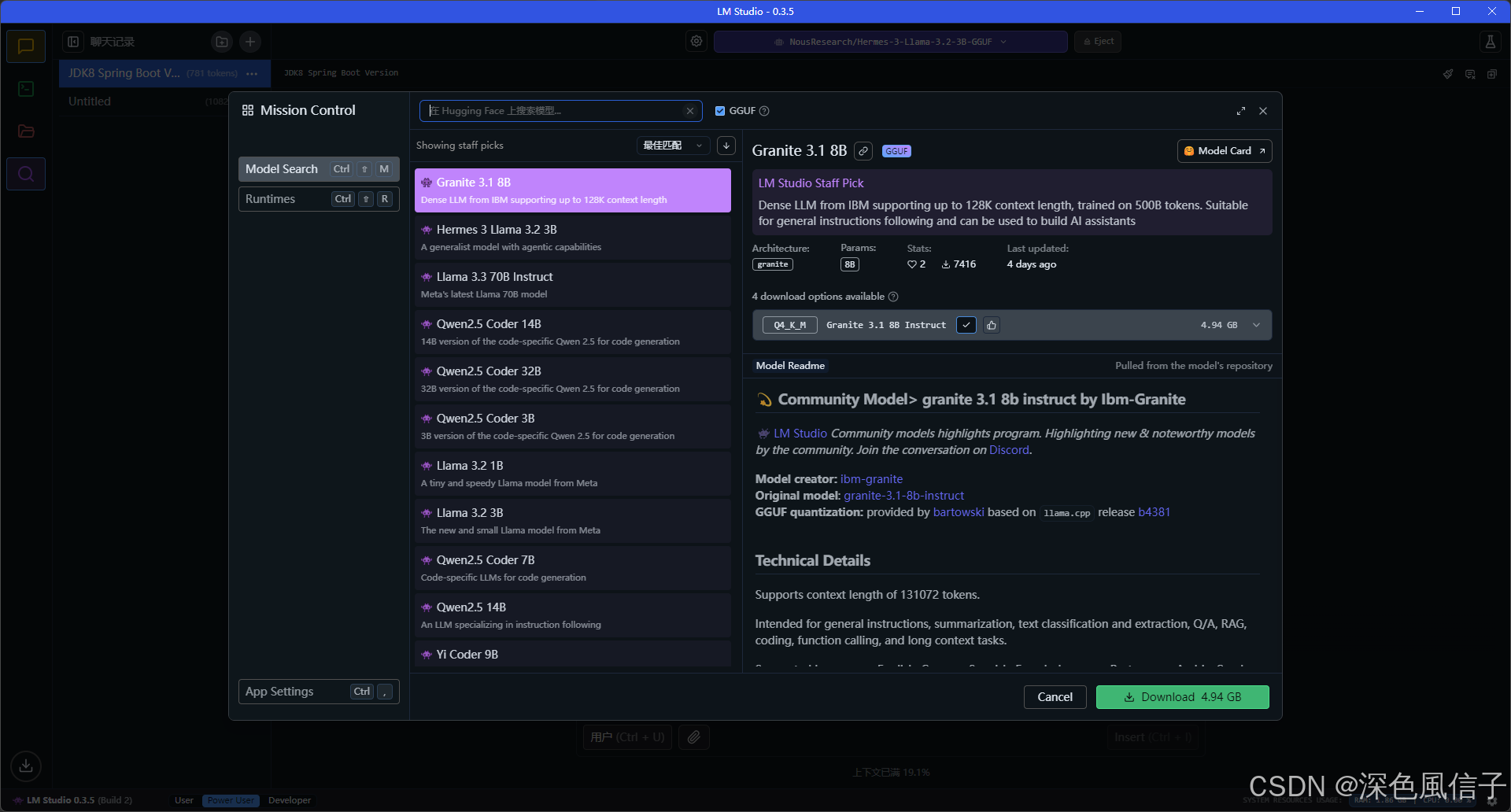1511x812 pixels.
Task: Open the Discord link
Action: [1009, 450]
